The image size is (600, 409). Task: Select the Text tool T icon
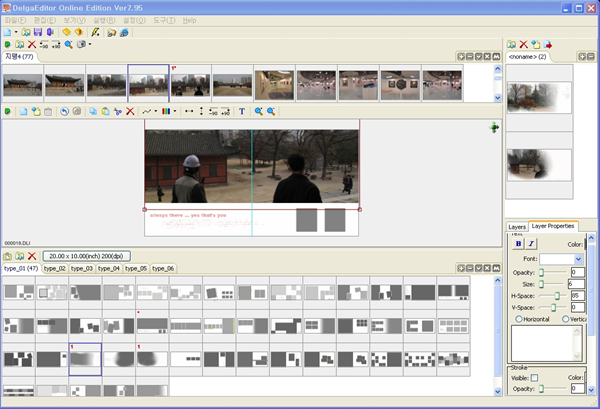tap(242, 111)
